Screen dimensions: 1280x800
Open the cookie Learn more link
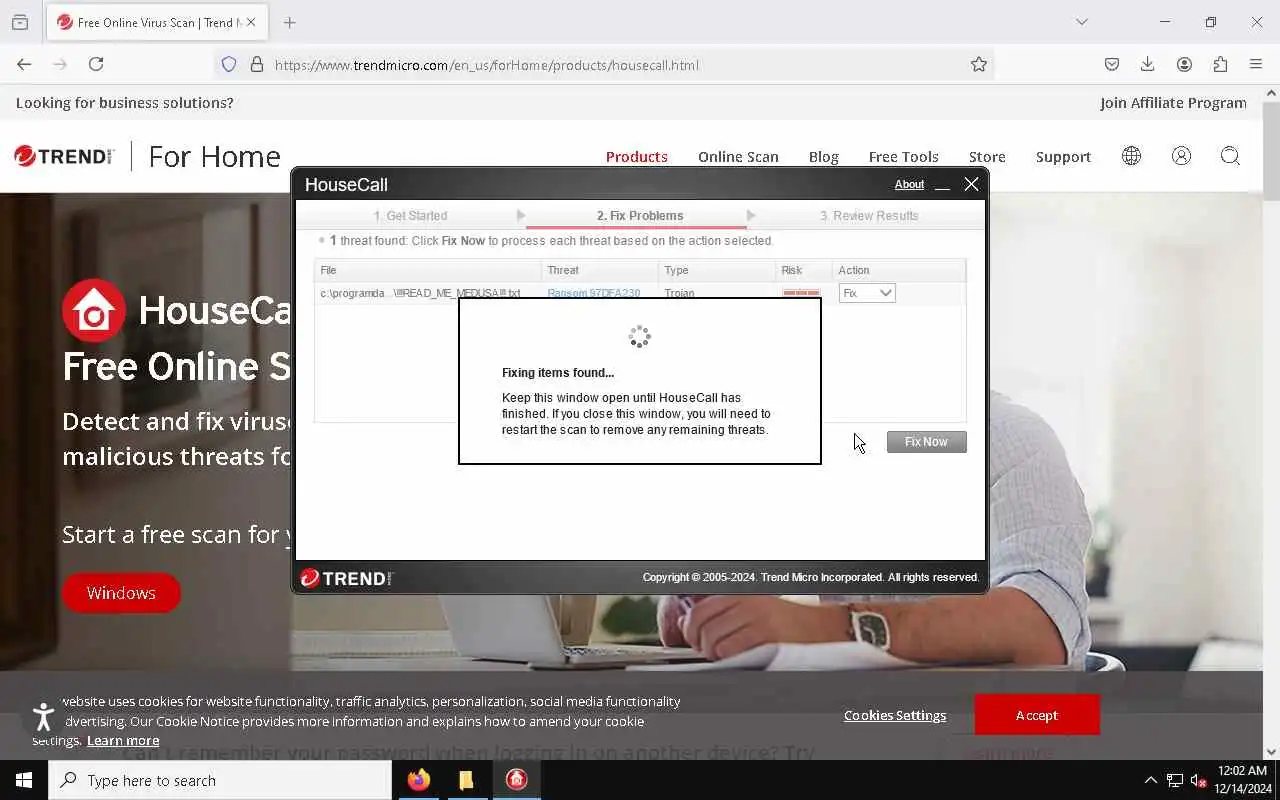click(123, 740)
